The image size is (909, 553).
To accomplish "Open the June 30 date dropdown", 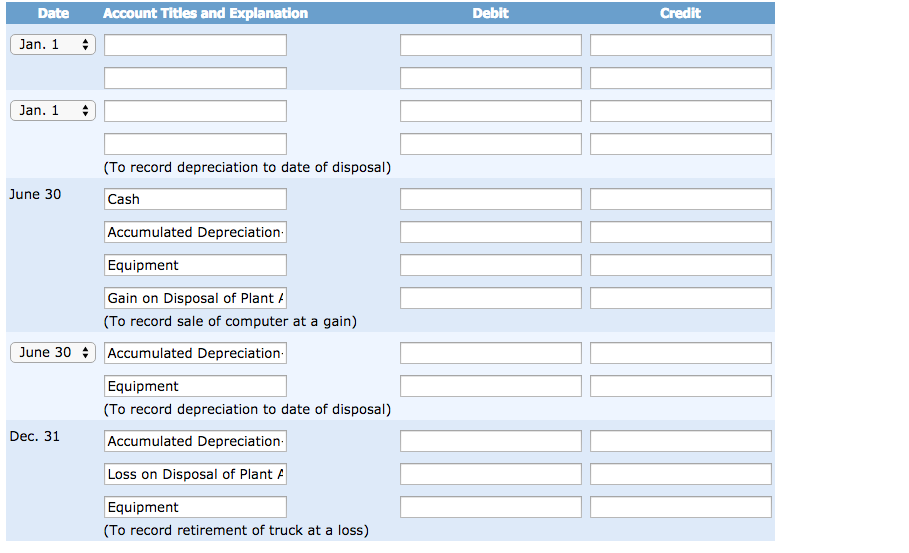I will [53, 352].
